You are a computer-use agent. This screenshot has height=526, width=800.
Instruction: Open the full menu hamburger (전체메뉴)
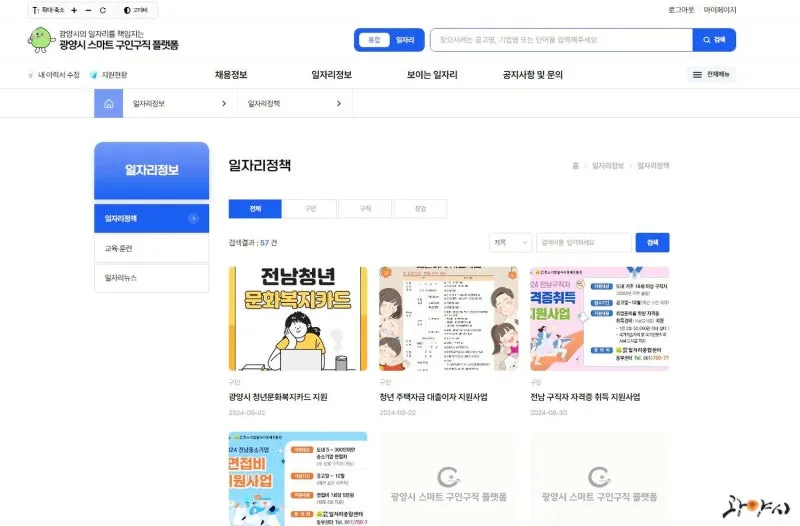point(711,74)
